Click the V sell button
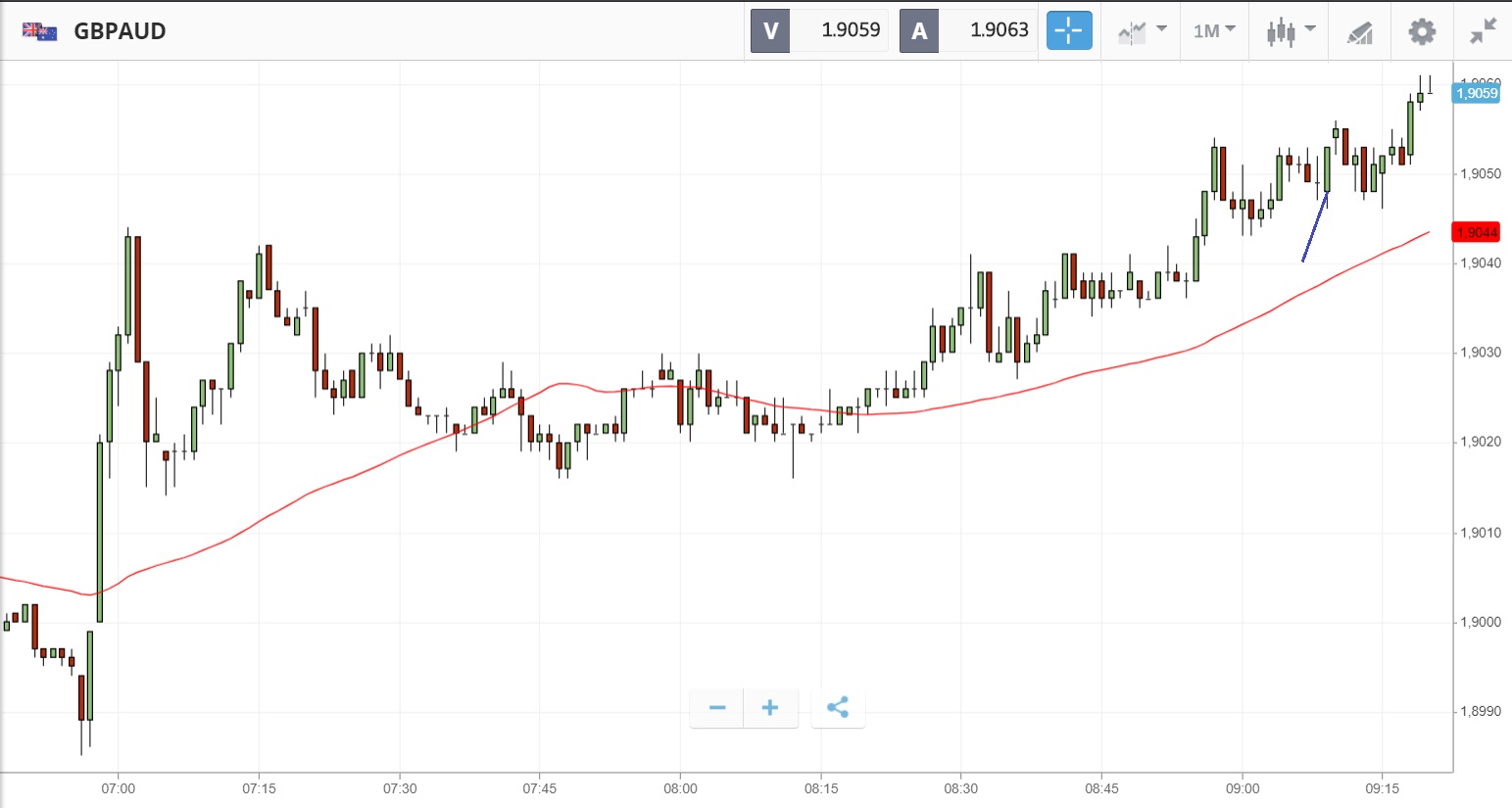Viewport: 1512px width, 808px height. click(770, 30)
